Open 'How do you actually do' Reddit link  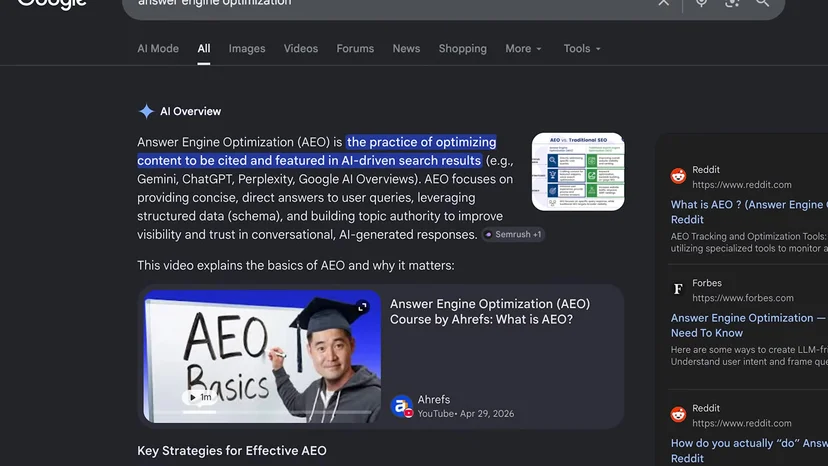coord(749,451)
